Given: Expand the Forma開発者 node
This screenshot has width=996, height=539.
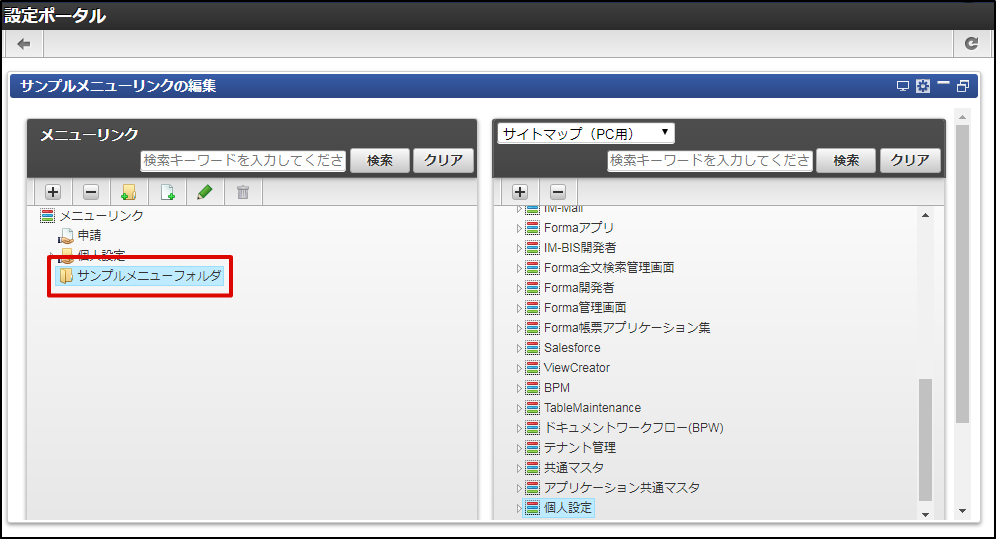Looking at the screenshot, I should [518, 288].
